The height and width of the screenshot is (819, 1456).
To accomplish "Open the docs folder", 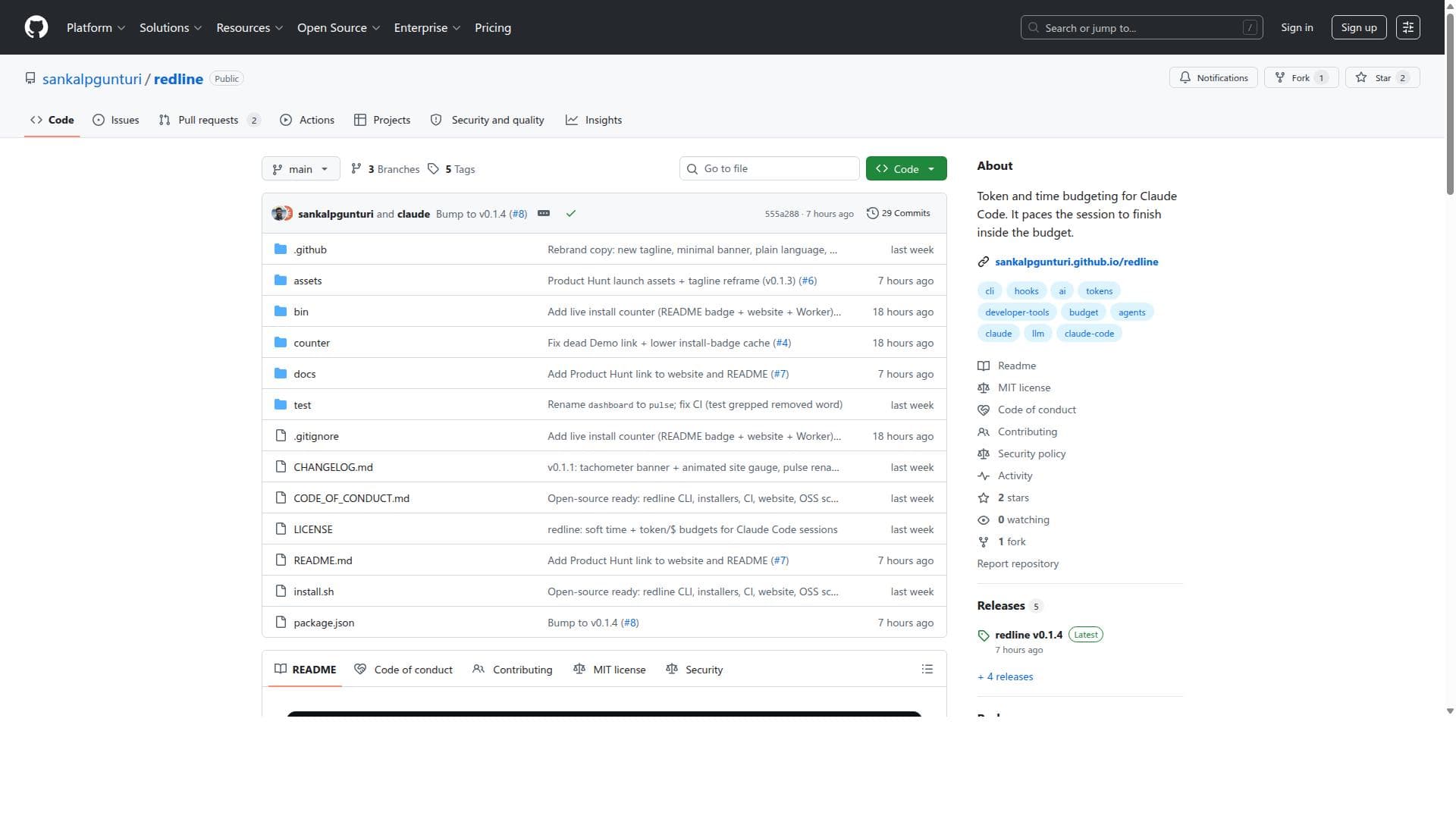I will pyautogui.click(x=304, y=374).
